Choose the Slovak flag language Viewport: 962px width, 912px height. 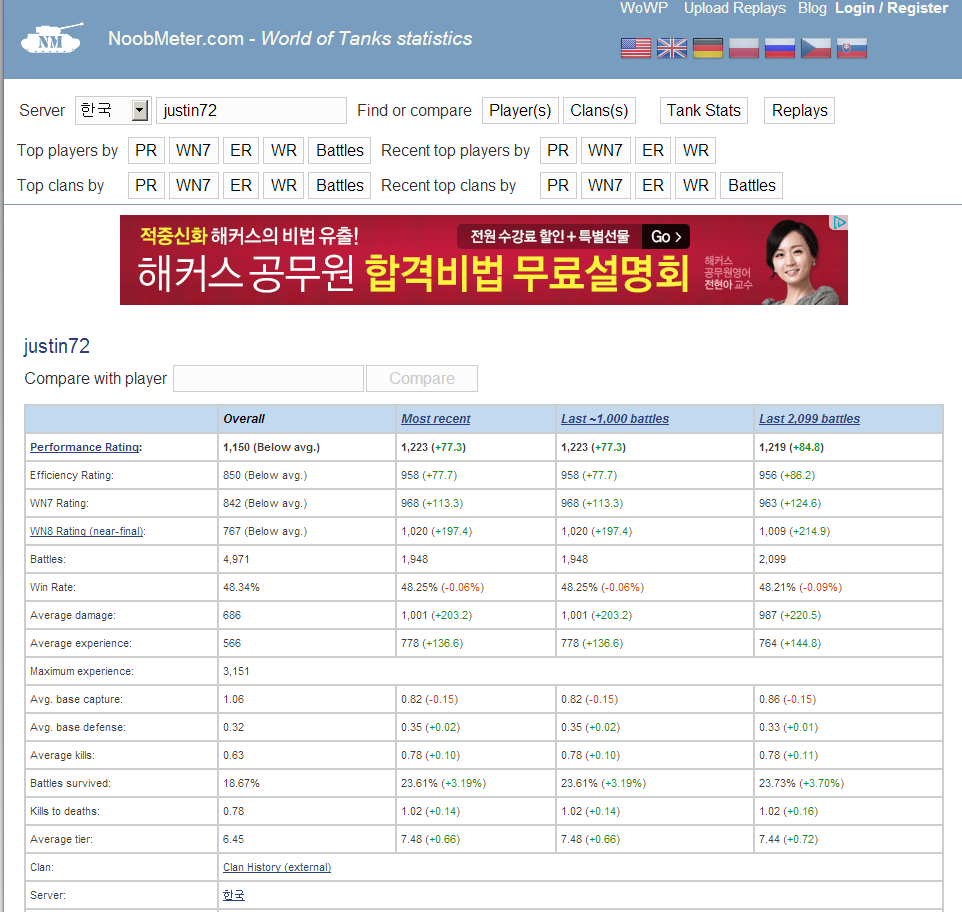(x=852, y=48)
